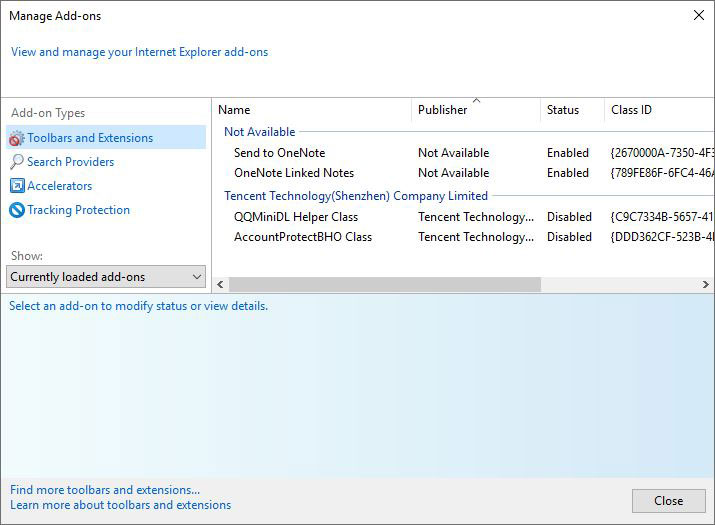Click Class ID starting with {2670000A
This screenshot has width=715, height=525.
coord(662,153)
